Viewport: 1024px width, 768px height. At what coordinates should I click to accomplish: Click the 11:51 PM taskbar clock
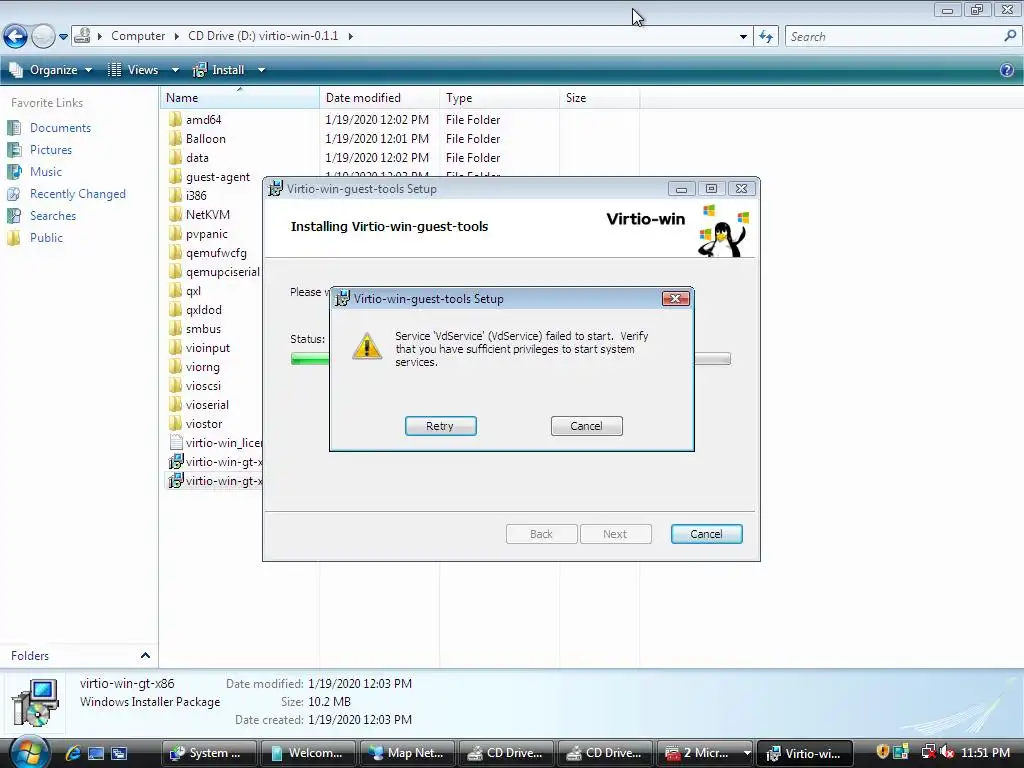click(986, 753)
